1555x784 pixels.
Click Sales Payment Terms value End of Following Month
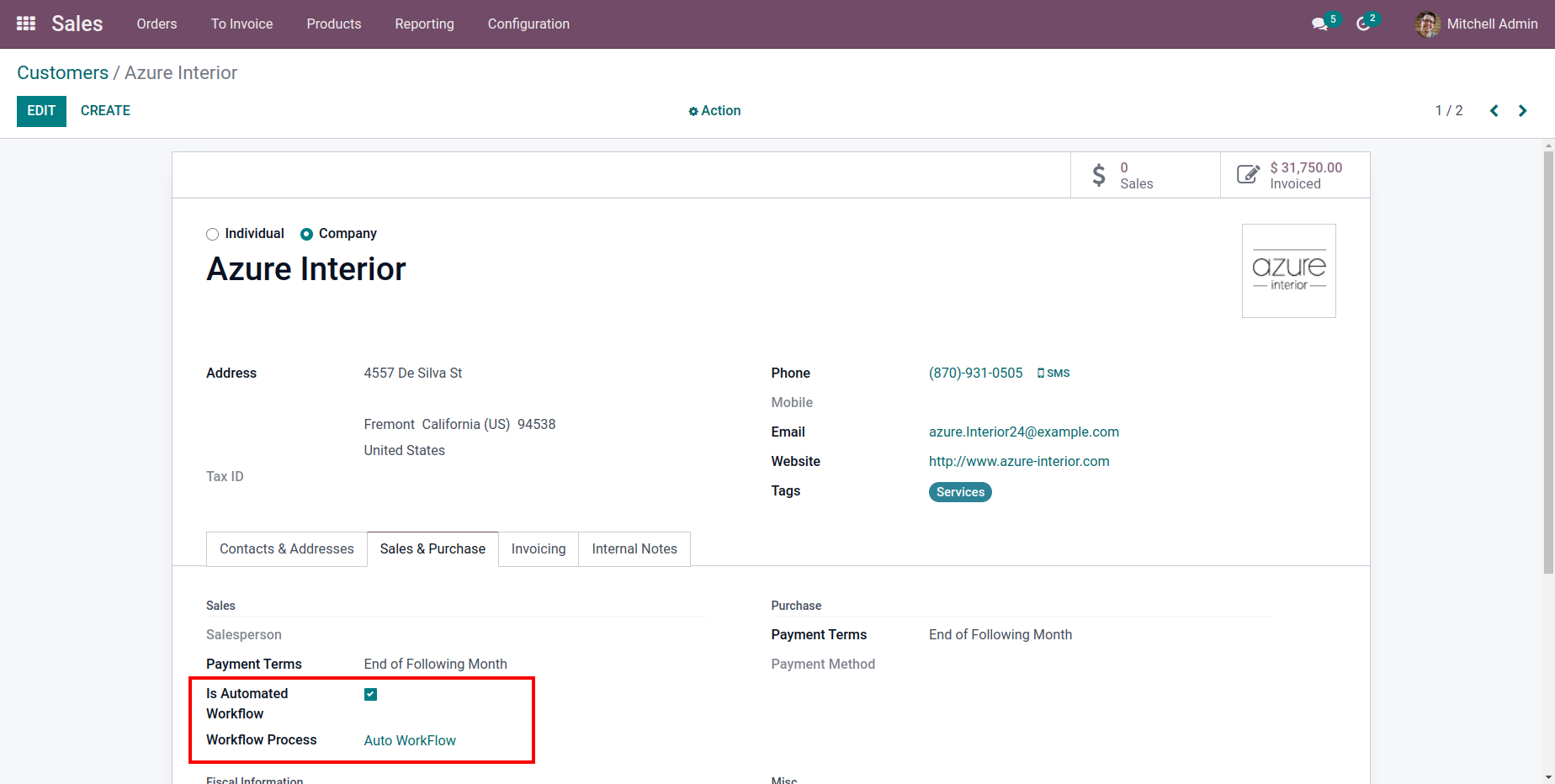coord(436,664)
